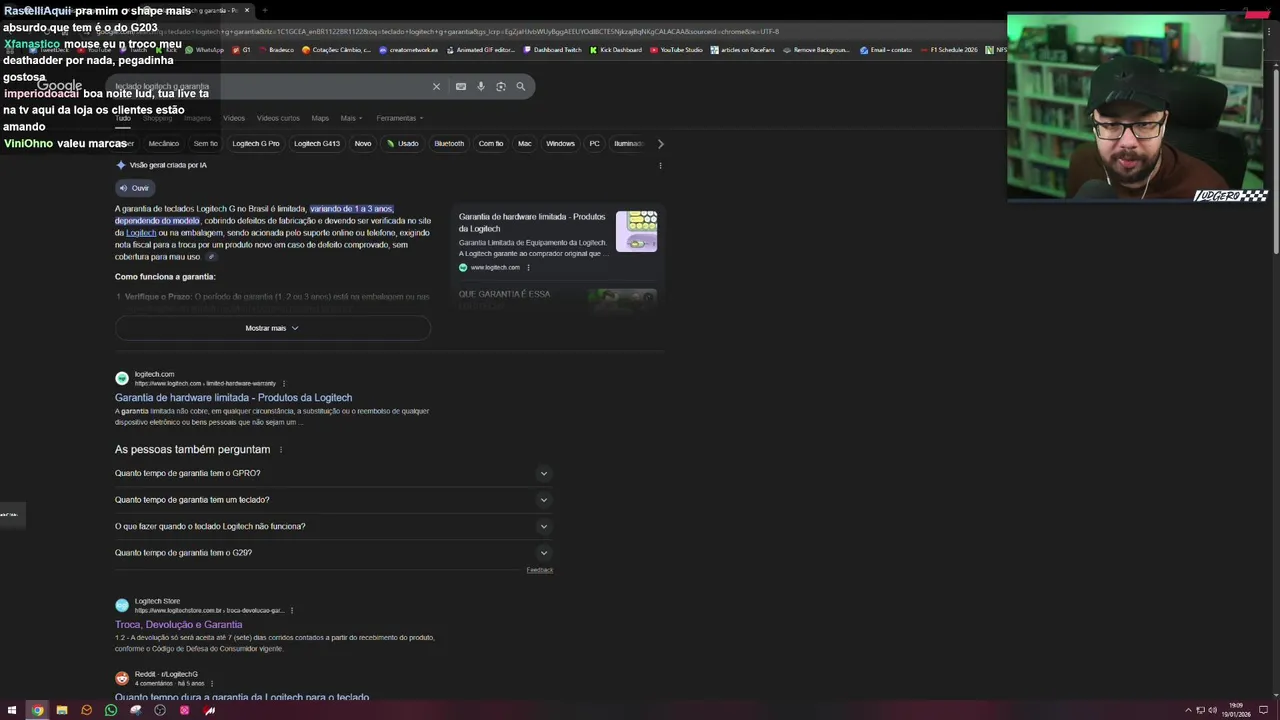Follow the inline 'Logitech' link in AI overview

[141, 233]
